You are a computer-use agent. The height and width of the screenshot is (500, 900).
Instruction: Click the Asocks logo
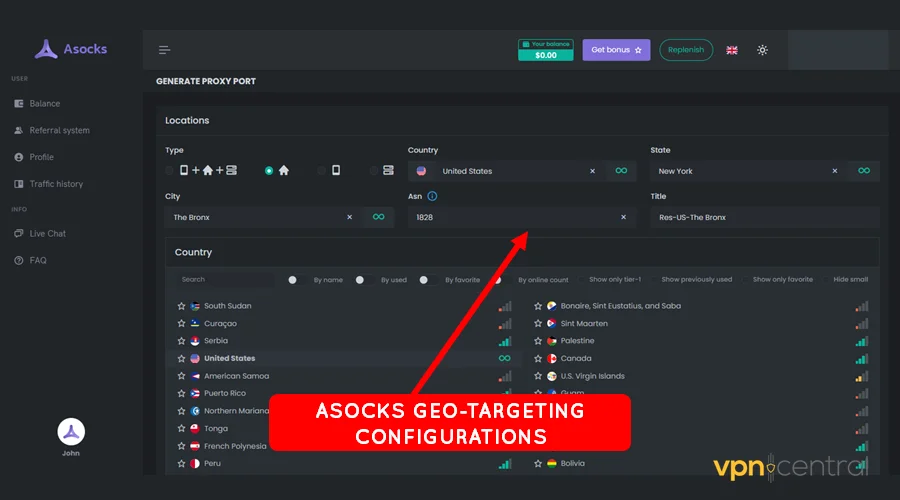tap(71, 49)
